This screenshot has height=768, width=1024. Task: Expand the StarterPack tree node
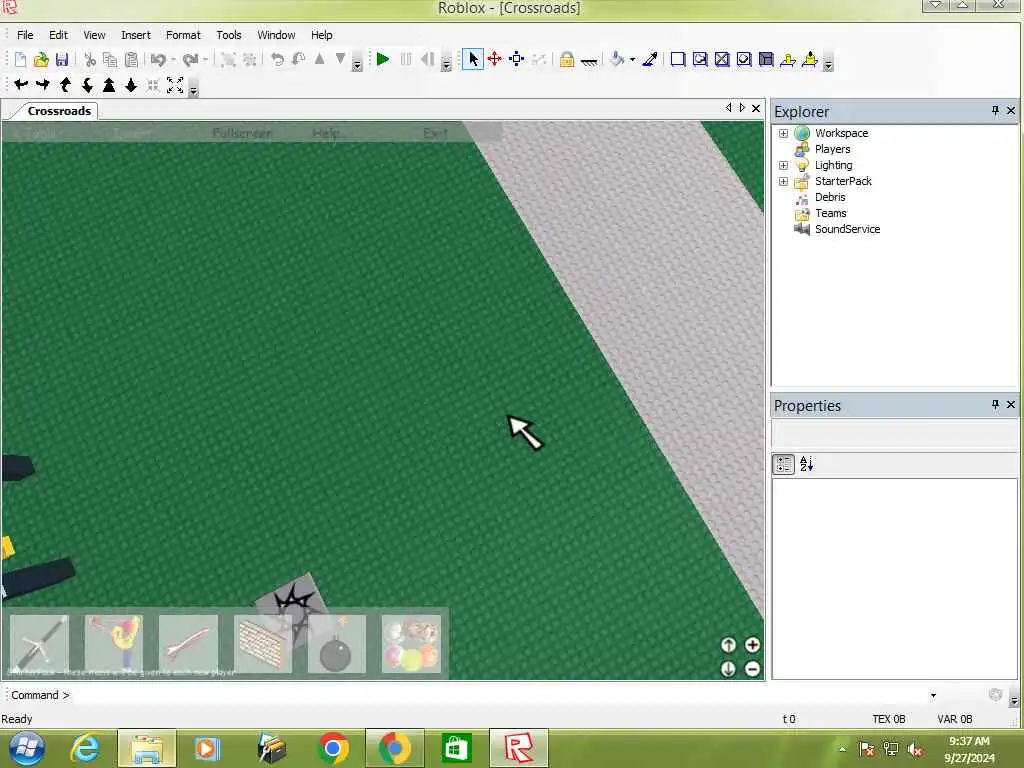783,182
